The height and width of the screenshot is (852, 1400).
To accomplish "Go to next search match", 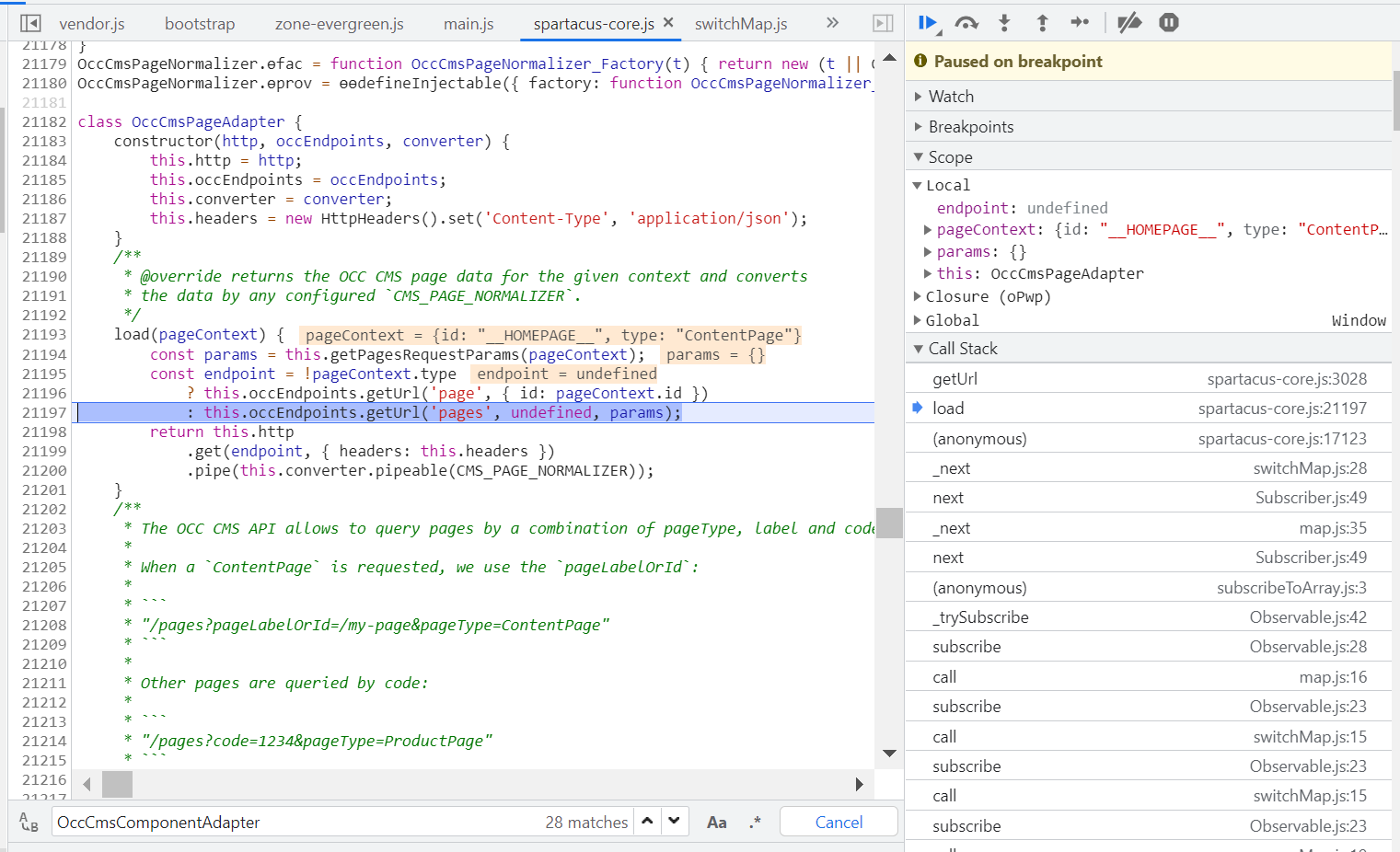I will [675, 822].
